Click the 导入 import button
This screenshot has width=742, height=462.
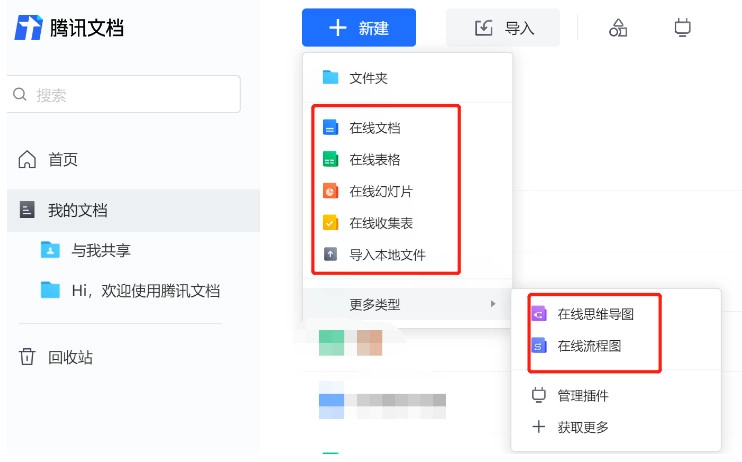(503, 28)
